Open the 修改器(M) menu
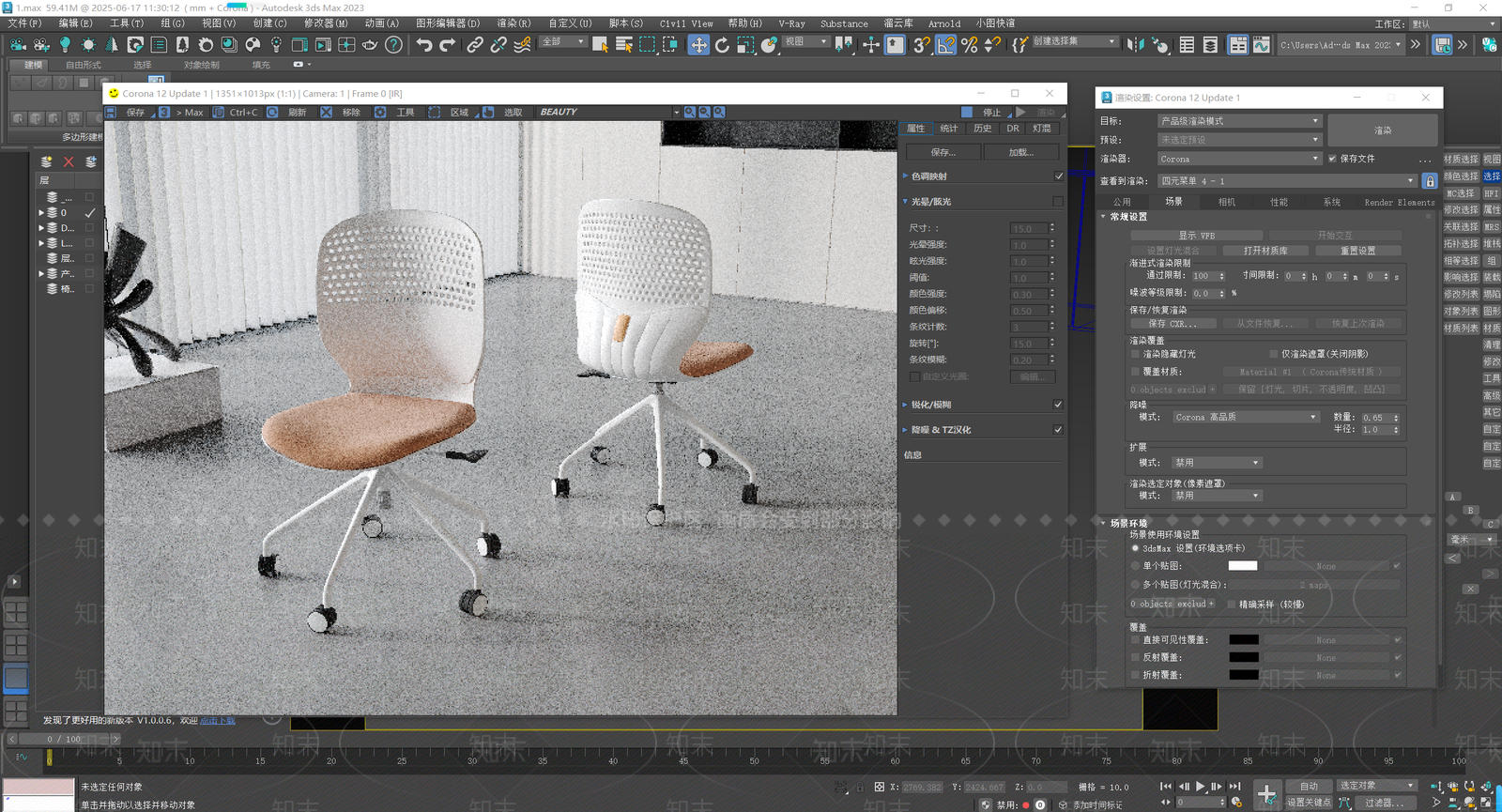The width and height of the screenshot is (1502, 812). pos(326,23)
